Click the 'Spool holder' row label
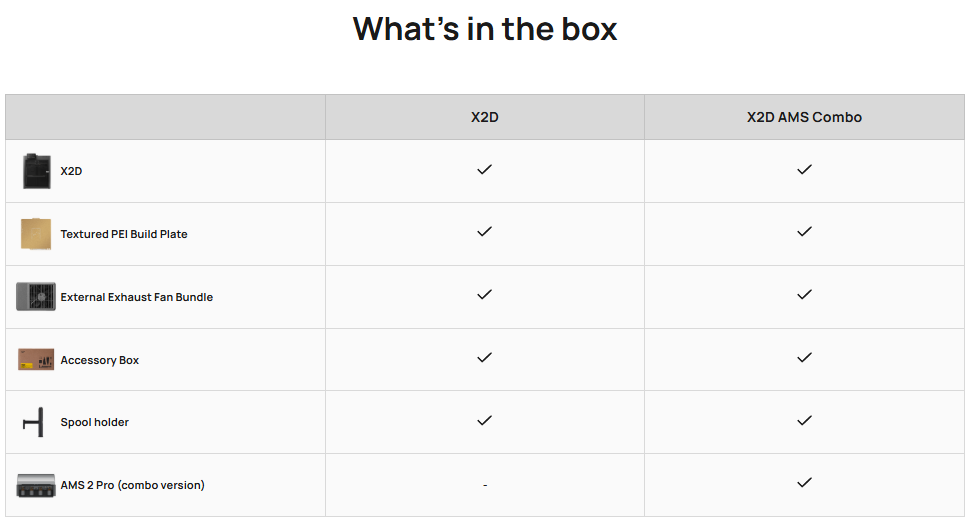Image resolution: width=969 pixels, height=522 pixels. pyautogui.click(x=95, y=423)
